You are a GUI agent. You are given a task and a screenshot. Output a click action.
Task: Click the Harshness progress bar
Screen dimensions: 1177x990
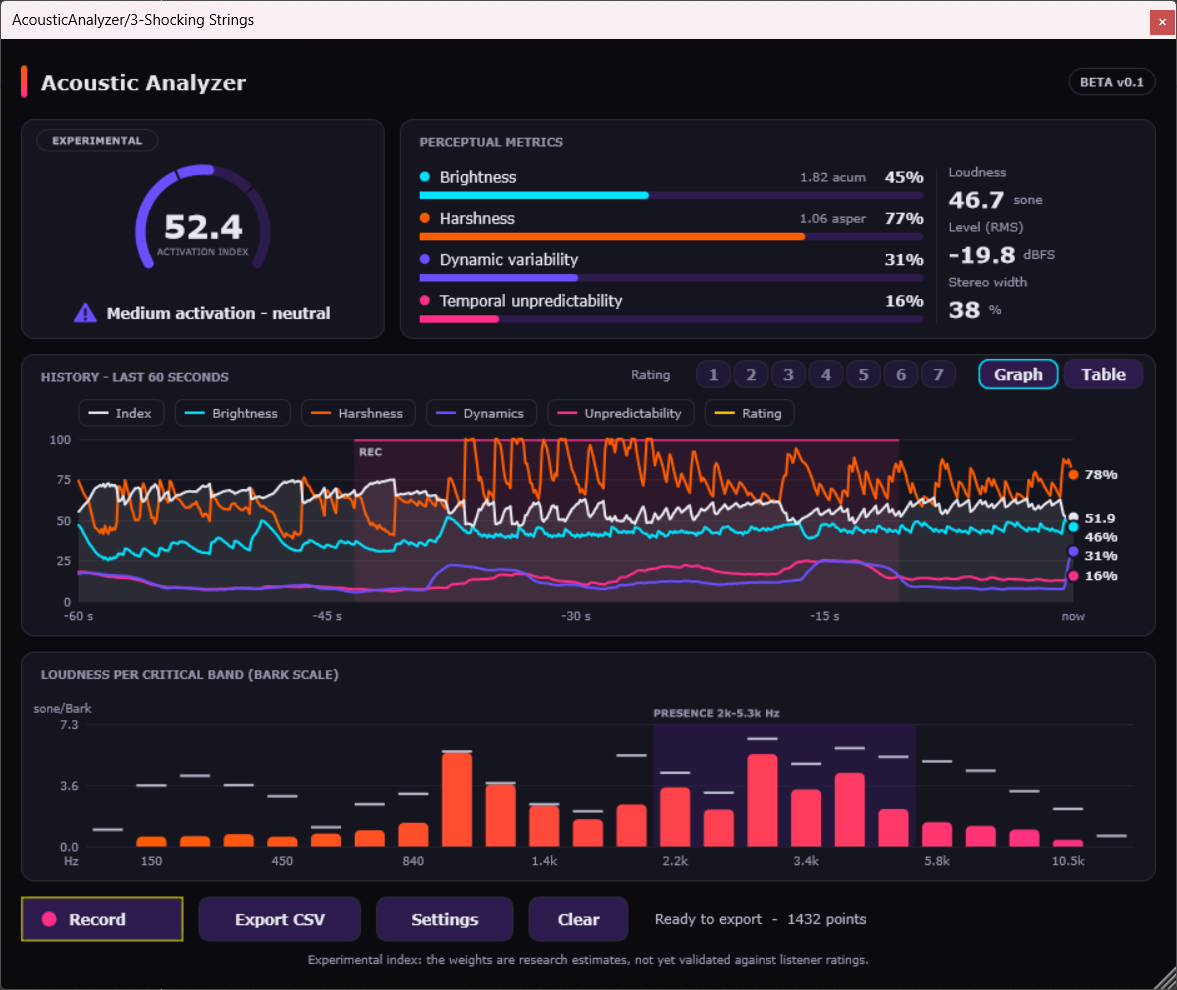[671, 236]
